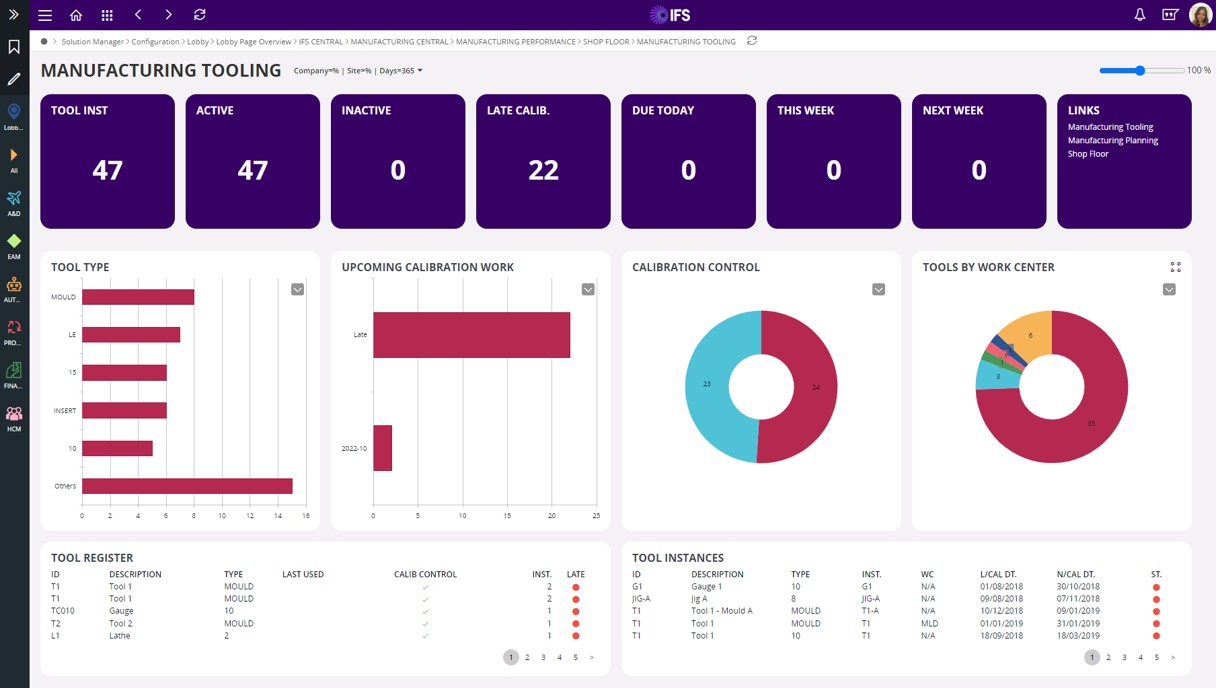Image resolution: width=1216 pixels, height=688 pixels.
Task: Expand the collapsed left sidebar
Action: point(14,15)
